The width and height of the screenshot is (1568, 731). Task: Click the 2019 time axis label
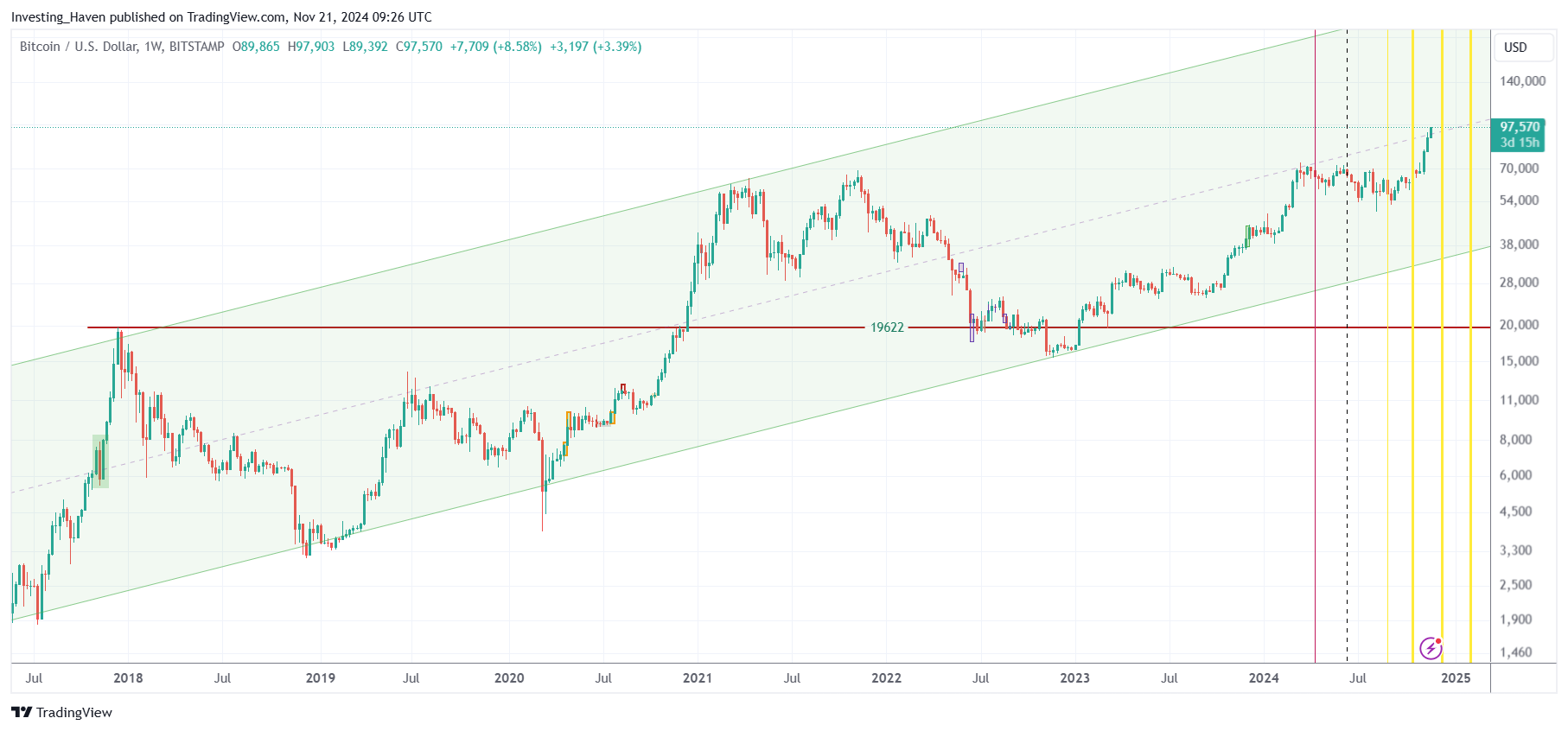(320, 678)
